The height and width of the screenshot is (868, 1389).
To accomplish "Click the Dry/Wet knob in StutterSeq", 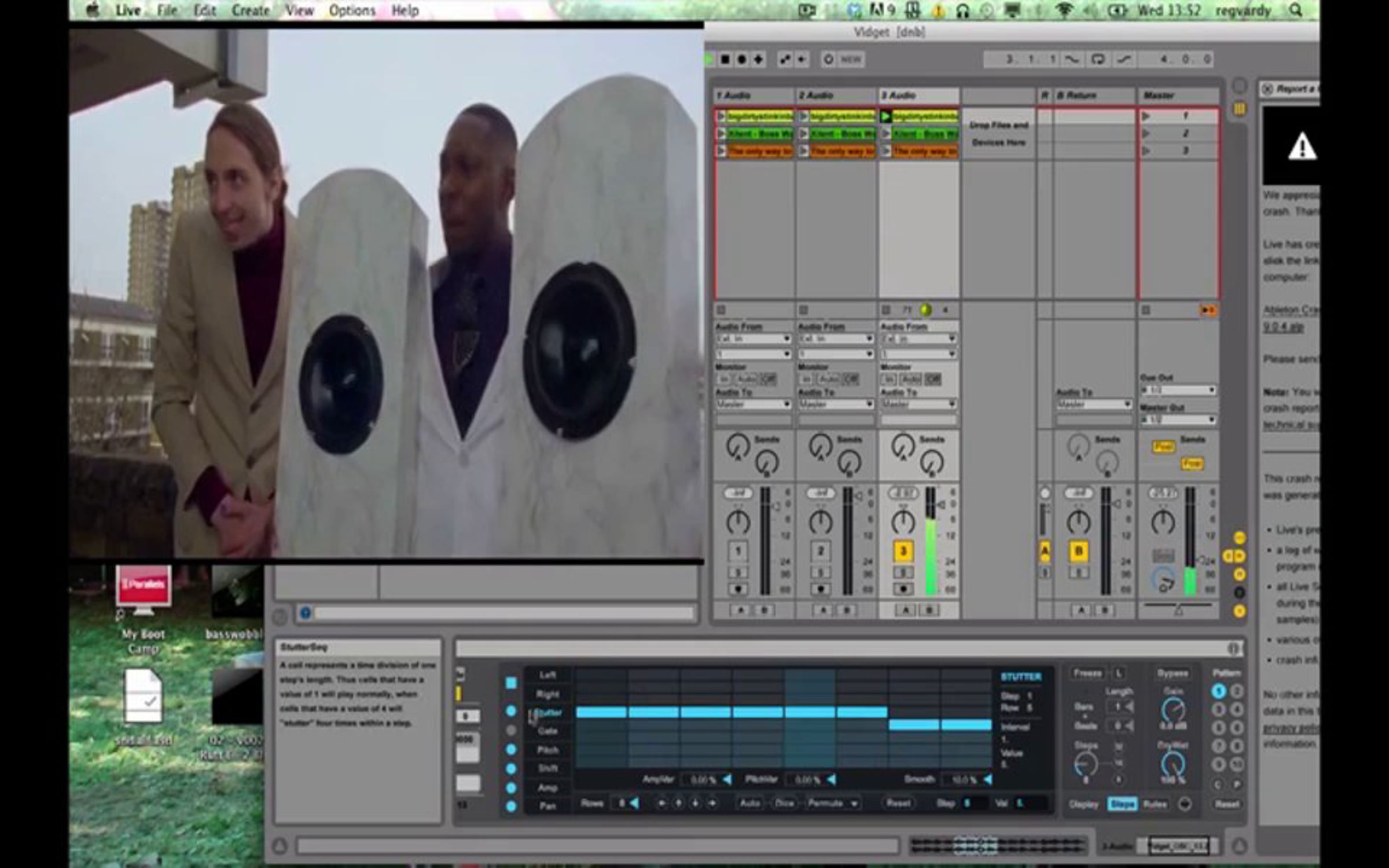I will tap(1173, 765).
